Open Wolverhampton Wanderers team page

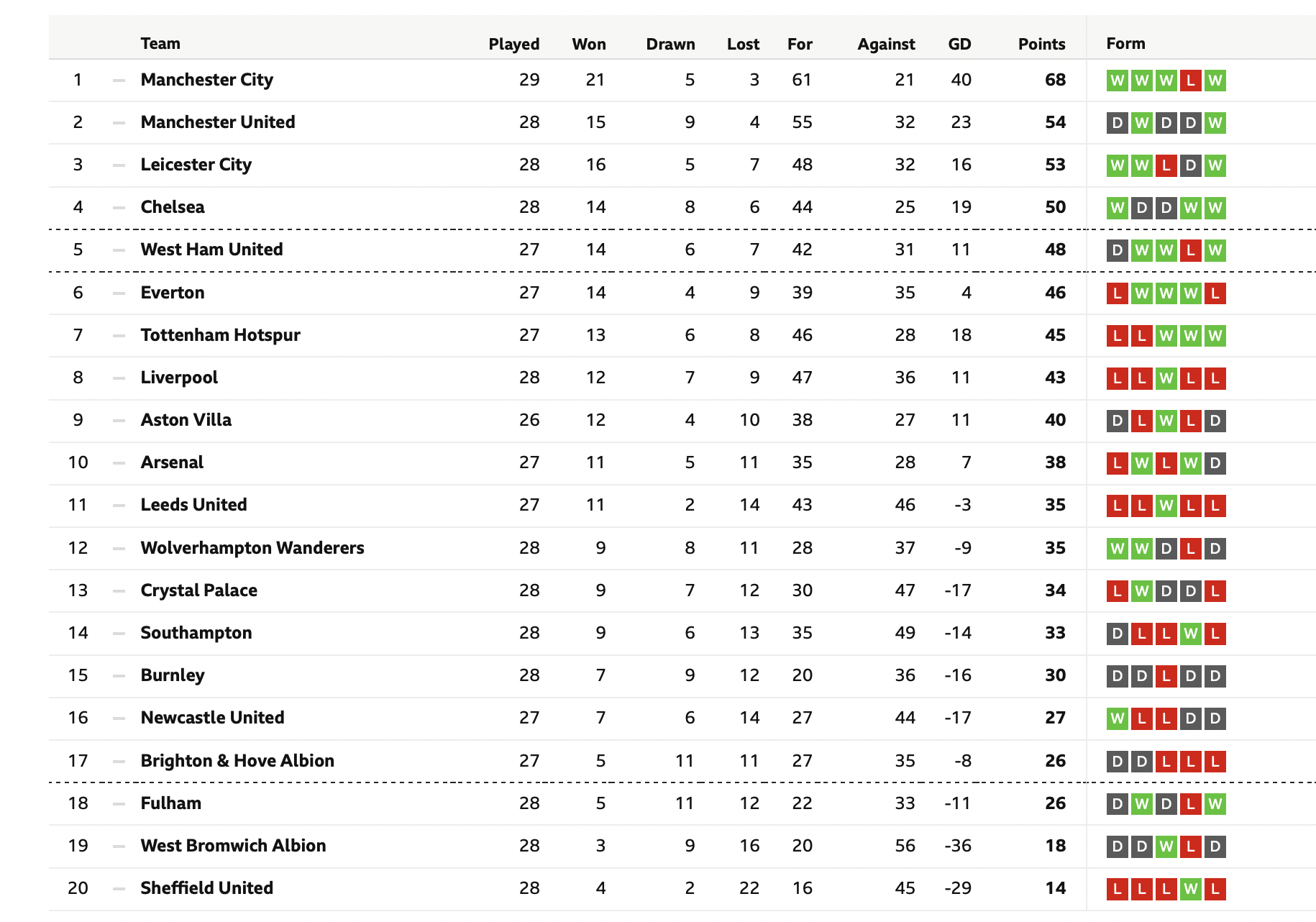tap(252, 548)
